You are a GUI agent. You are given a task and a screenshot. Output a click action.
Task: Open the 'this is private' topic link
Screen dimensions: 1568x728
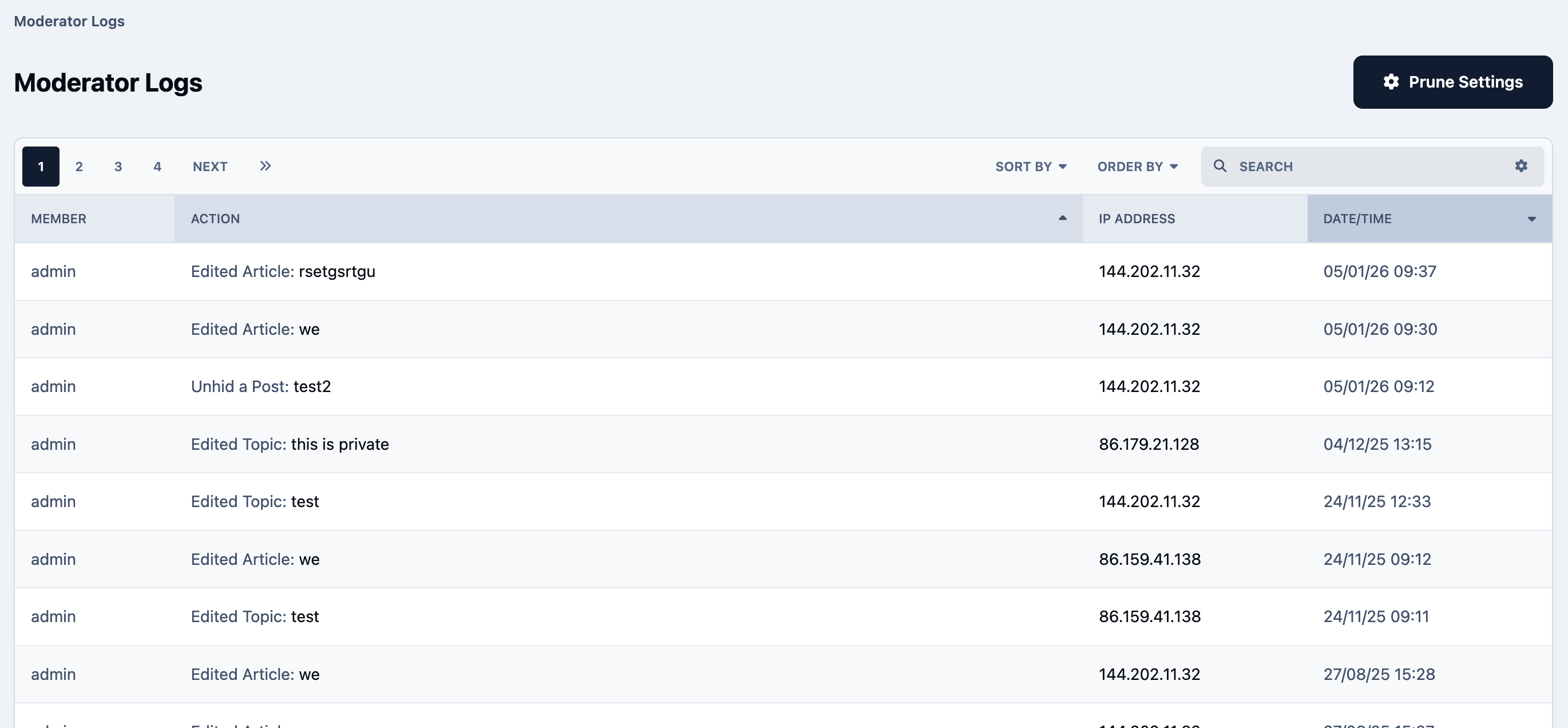pyautogui.click(x=340, y=444)
